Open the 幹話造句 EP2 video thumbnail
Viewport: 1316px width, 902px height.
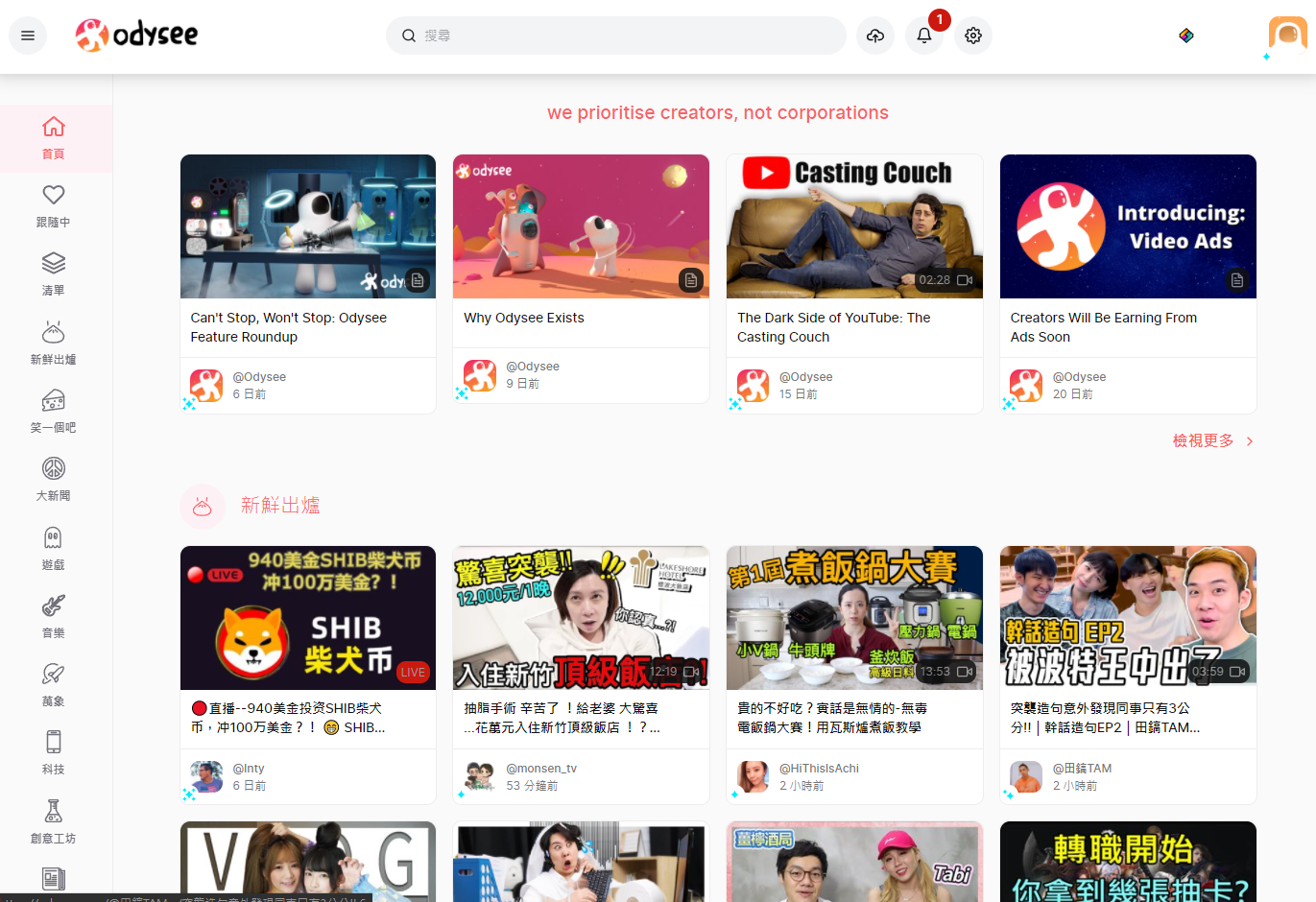[1128, 618]
